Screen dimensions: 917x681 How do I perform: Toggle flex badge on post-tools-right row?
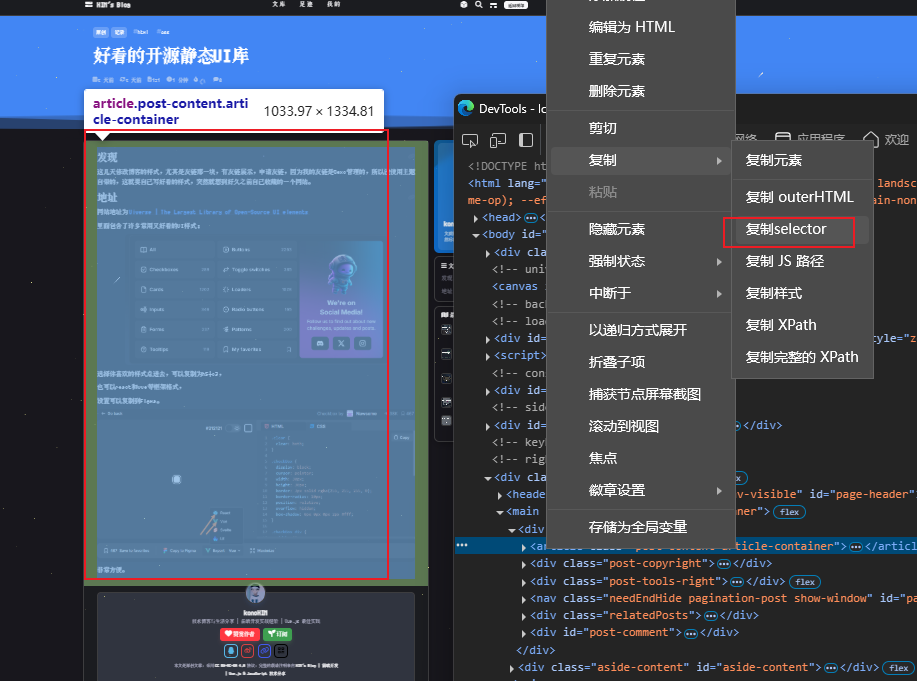(805, 582)
